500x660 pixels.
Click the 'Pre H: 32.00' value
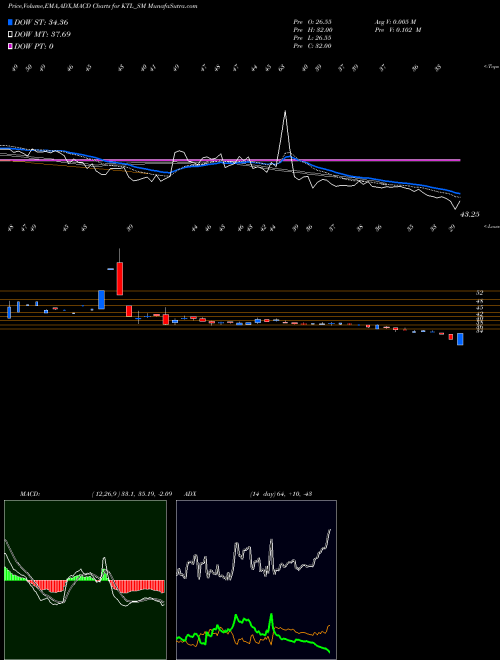pos(313,30)
